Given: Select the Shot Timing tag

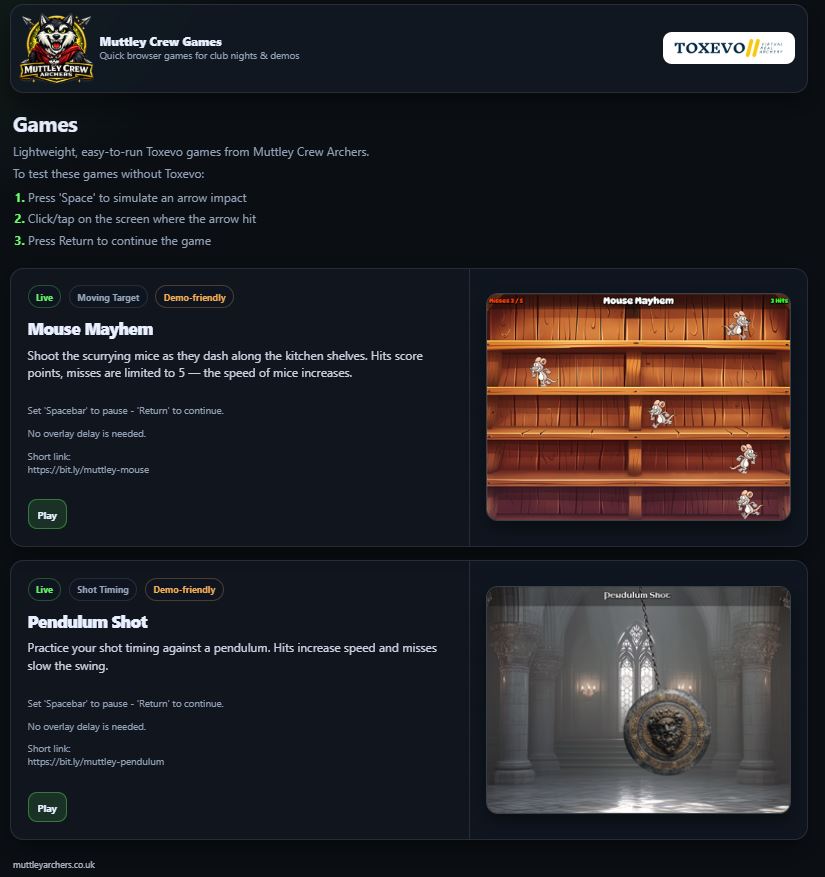Looking at the screenshot, I should click(102, 590).
